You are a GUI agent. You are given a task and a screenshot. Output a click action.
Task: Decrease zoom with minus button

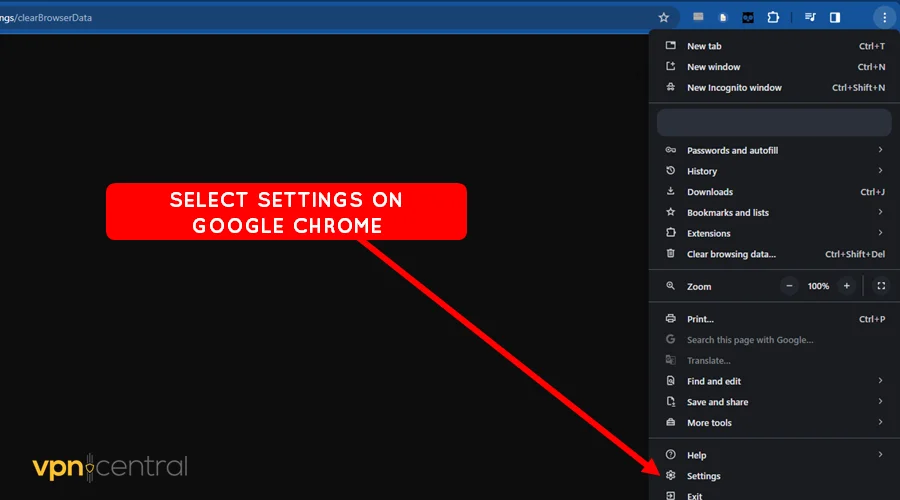pos(789,286)
